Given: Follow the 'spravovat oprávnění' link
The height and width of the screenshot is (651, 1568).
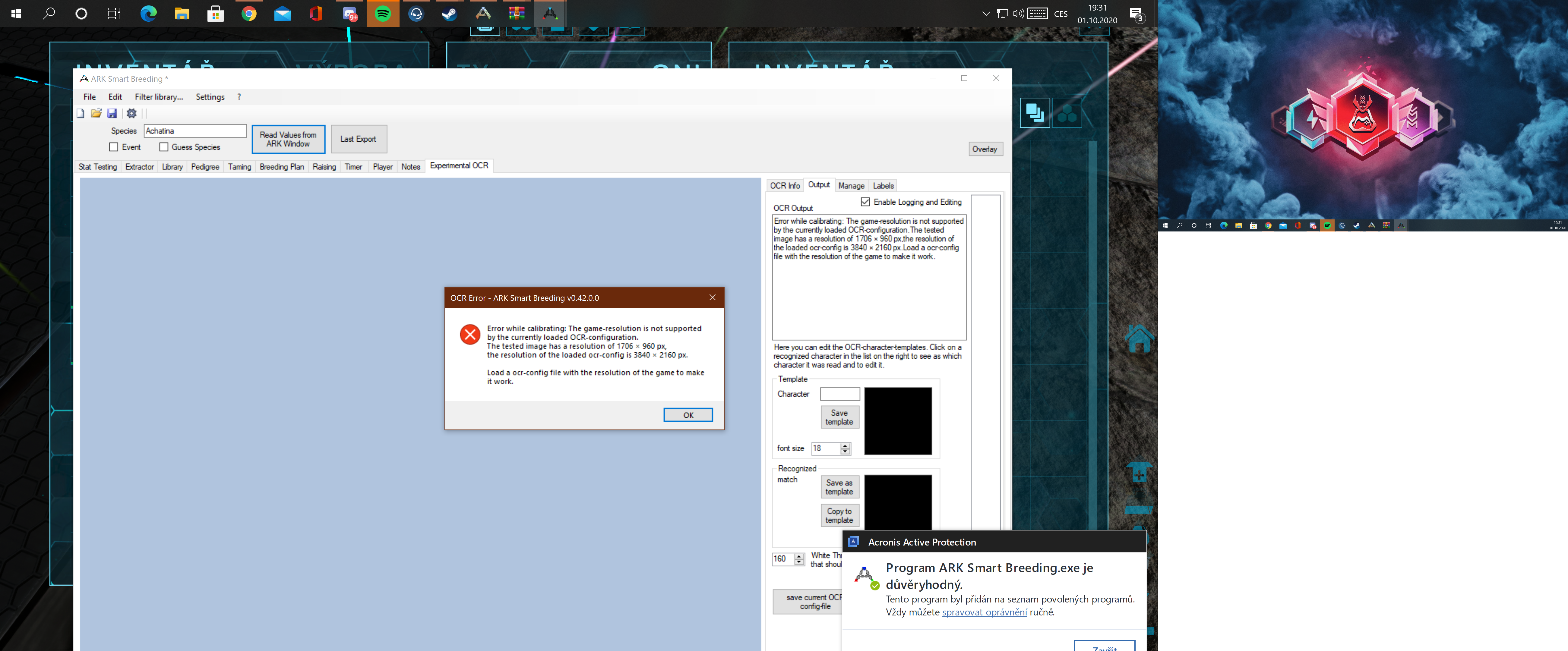Looking at the screenshot, I should [x=984, y=612].
